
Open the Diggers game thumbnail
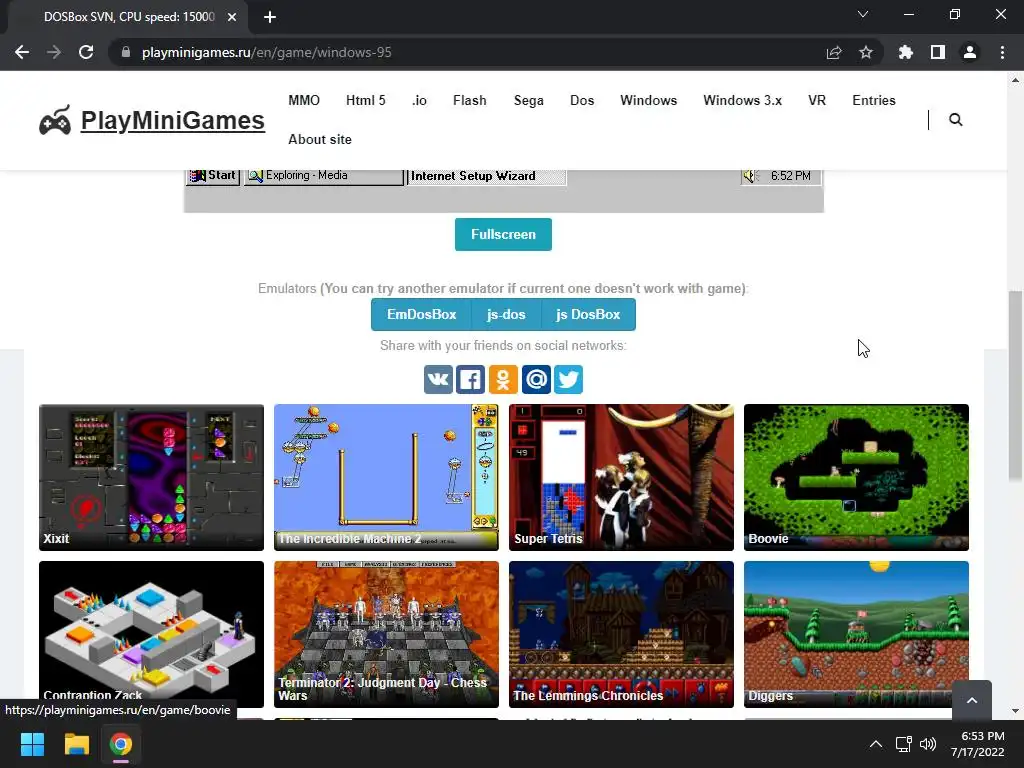[x=856, y=634]
